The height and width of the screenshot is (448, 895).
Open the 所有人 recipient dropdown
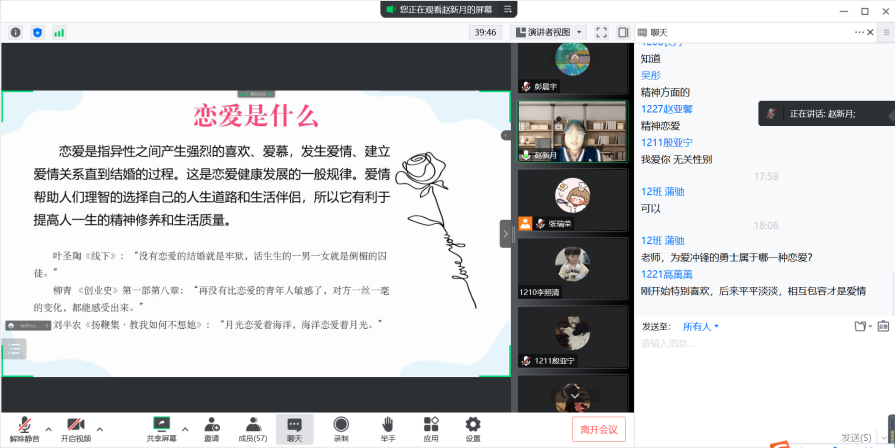click(x=701, y=326)
